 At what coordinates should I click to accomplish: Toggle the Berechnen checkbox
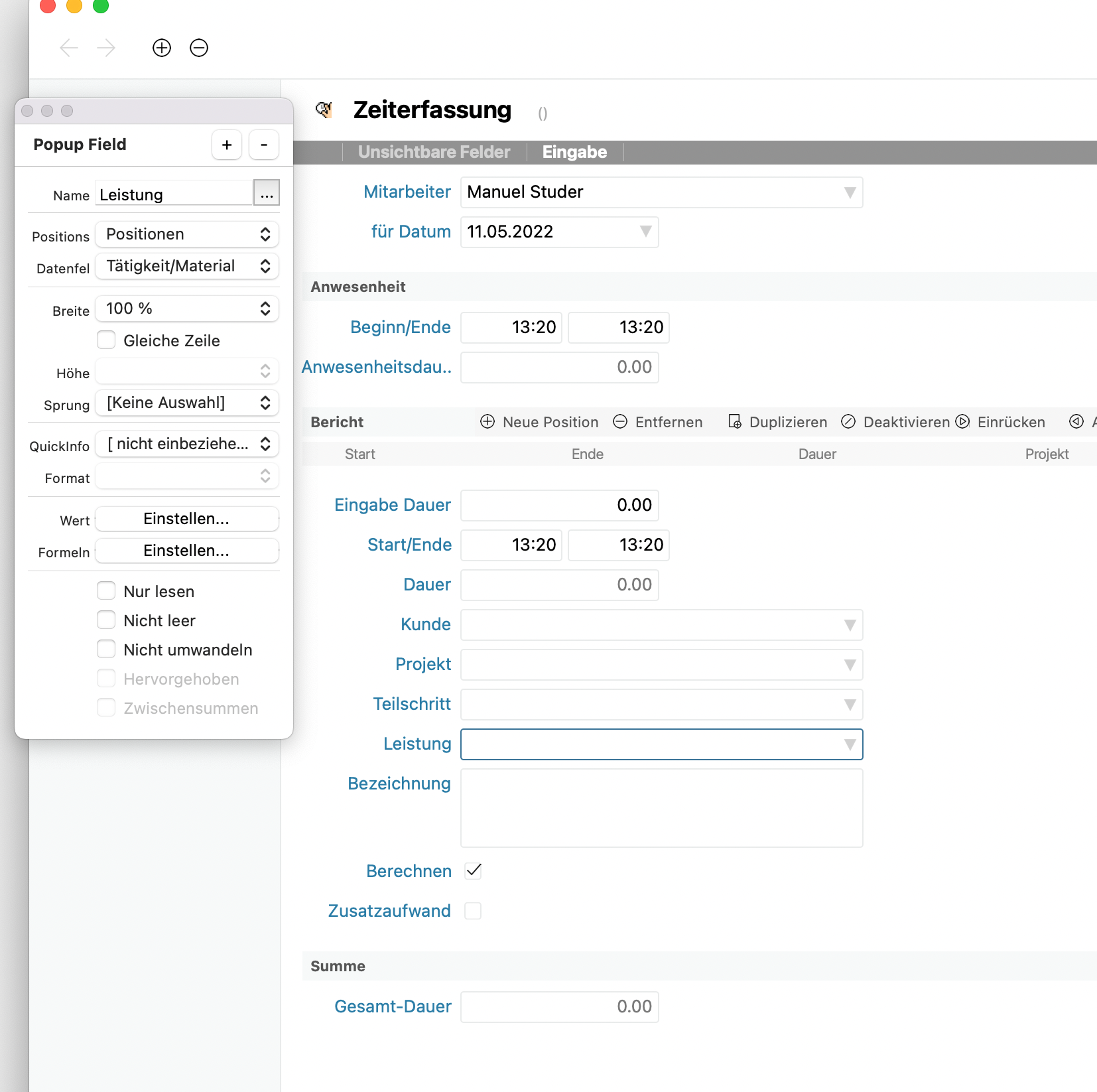point(474,871)
